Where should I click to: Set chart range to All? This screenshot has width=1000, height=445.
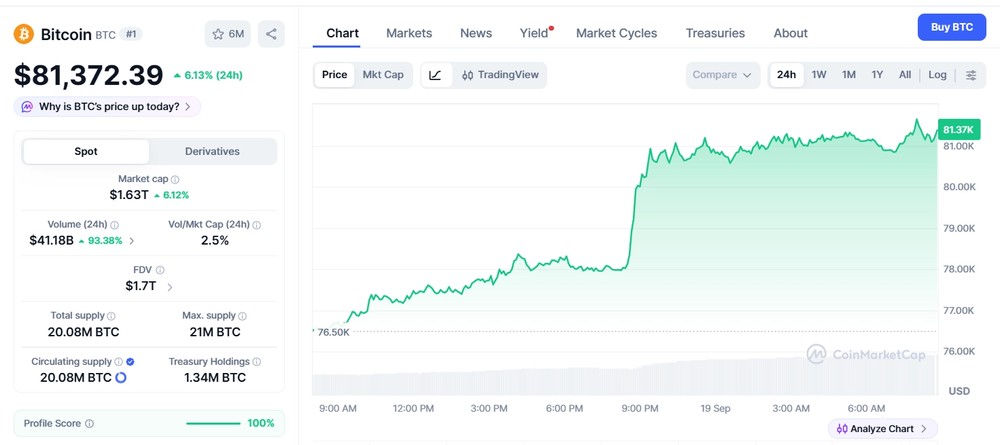click(x=905, y=75)
